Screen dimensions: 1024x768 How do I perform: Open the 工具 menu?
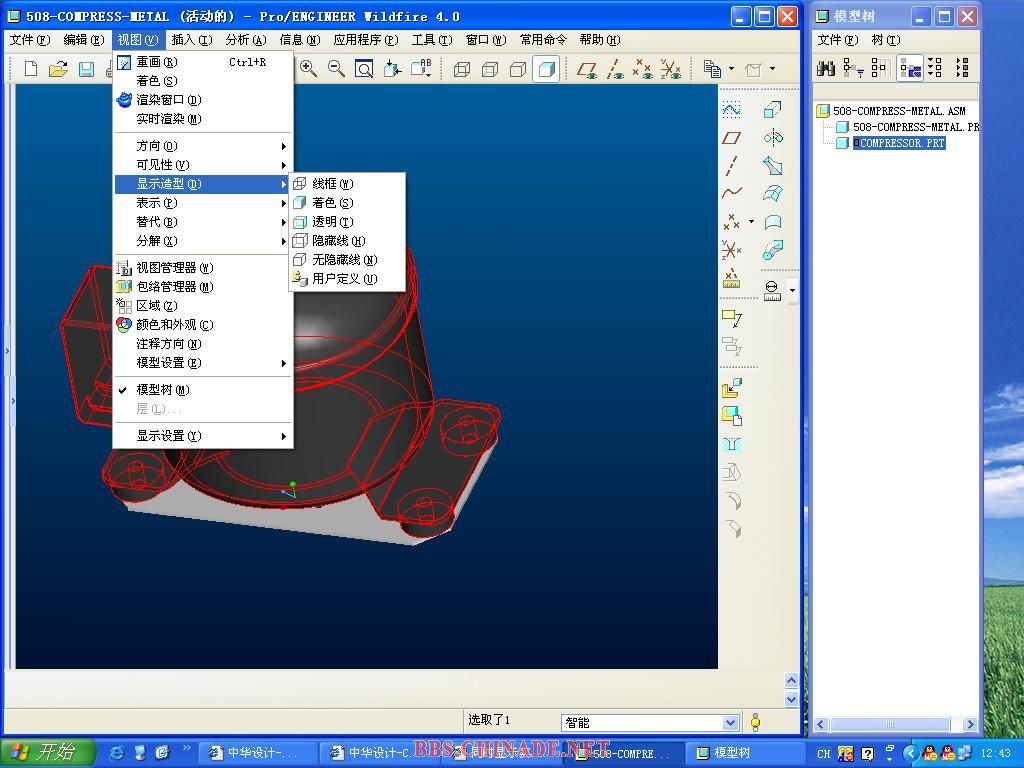432,40
